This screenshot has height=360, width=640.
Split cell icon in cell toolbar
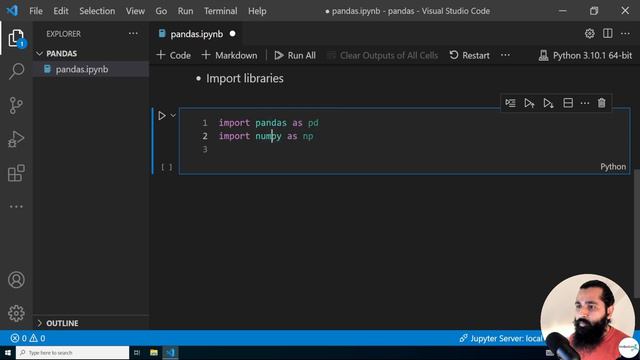[x=568, y=103]
